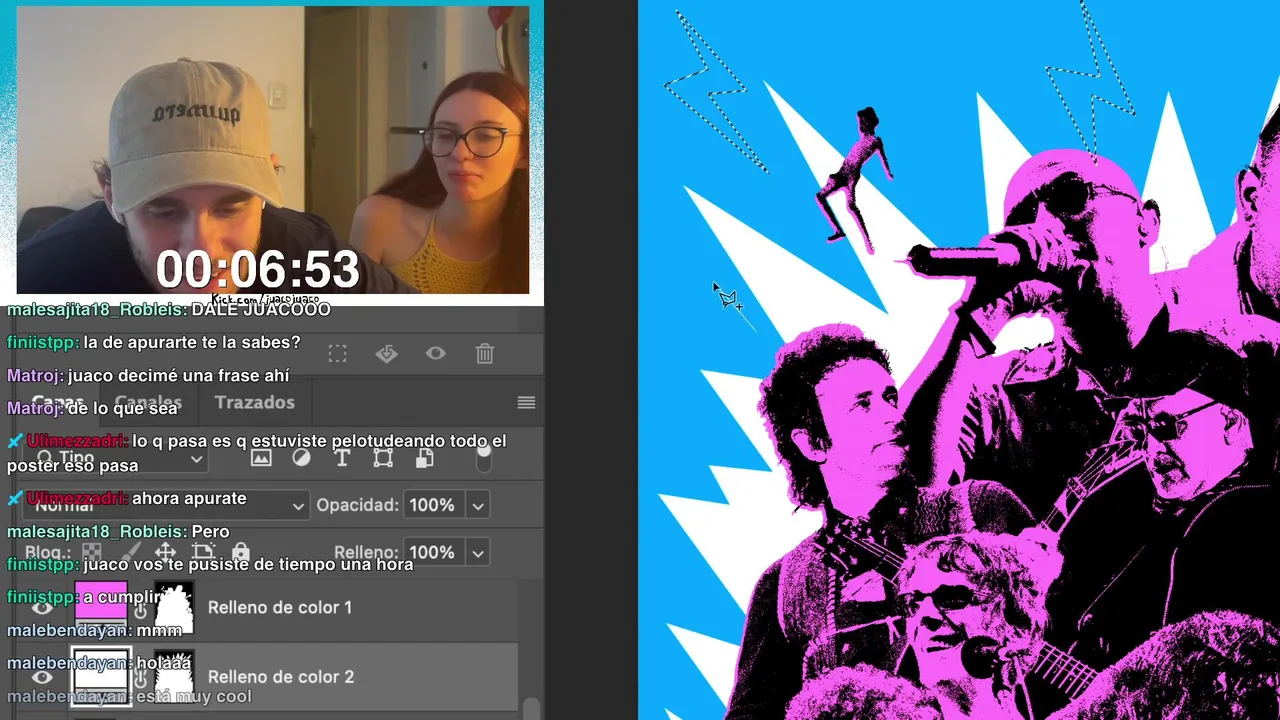Image resolution: width=1280 pixels, height=720 pixels.
Task: Click the 00:06:53 countdown timer
Action: tap(258, 270)
